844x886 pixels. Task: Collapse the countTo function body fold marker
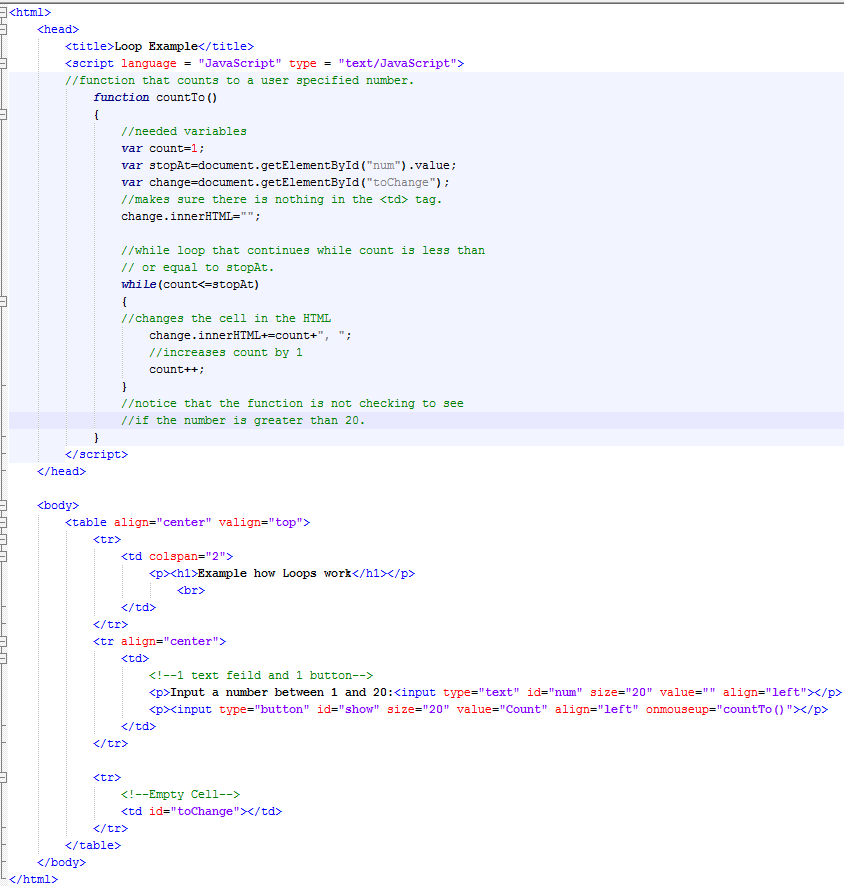coord(3,115)
